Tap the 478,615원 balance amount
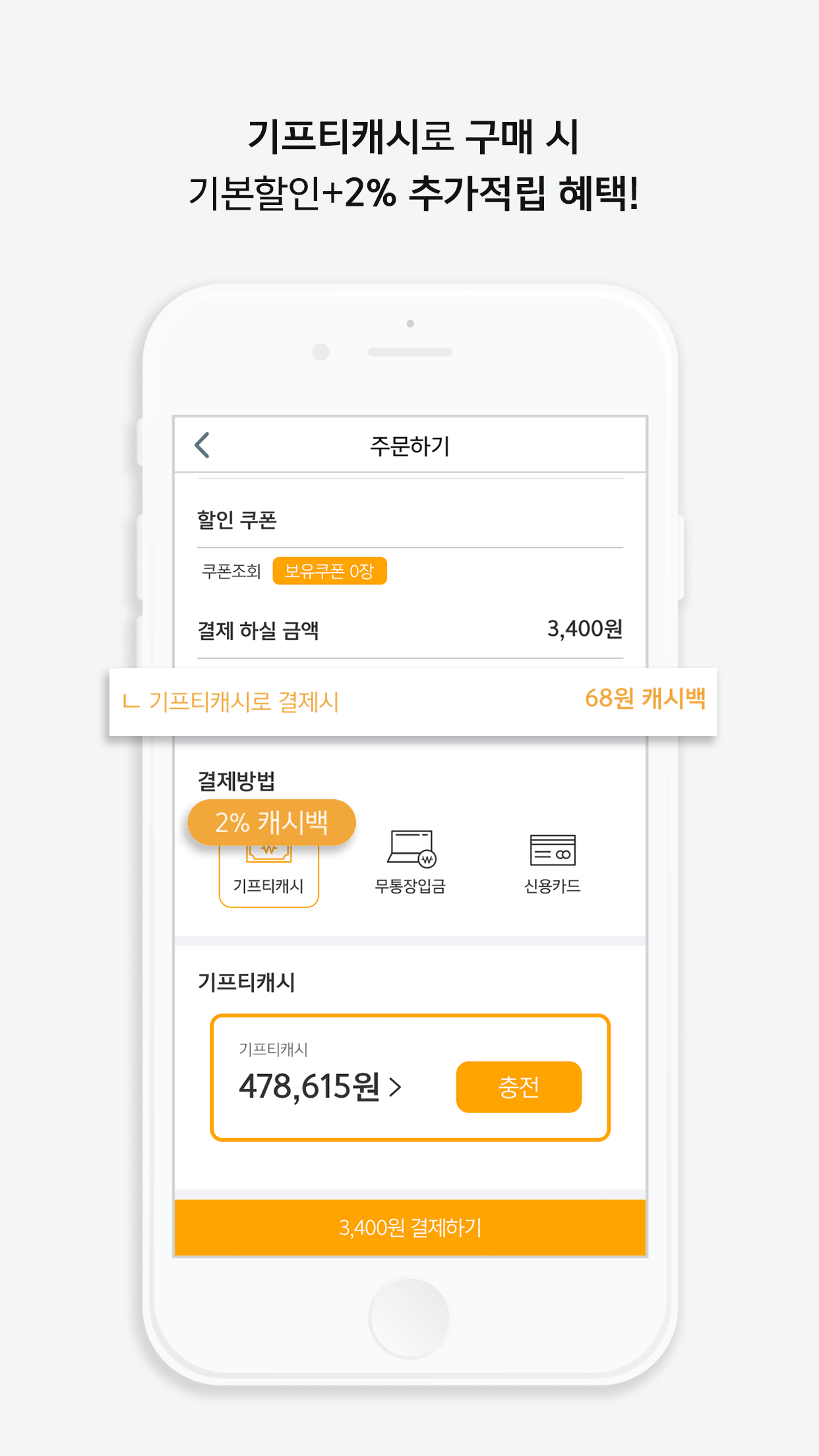The image size is (819, 1456). [x=311, y=1087]
